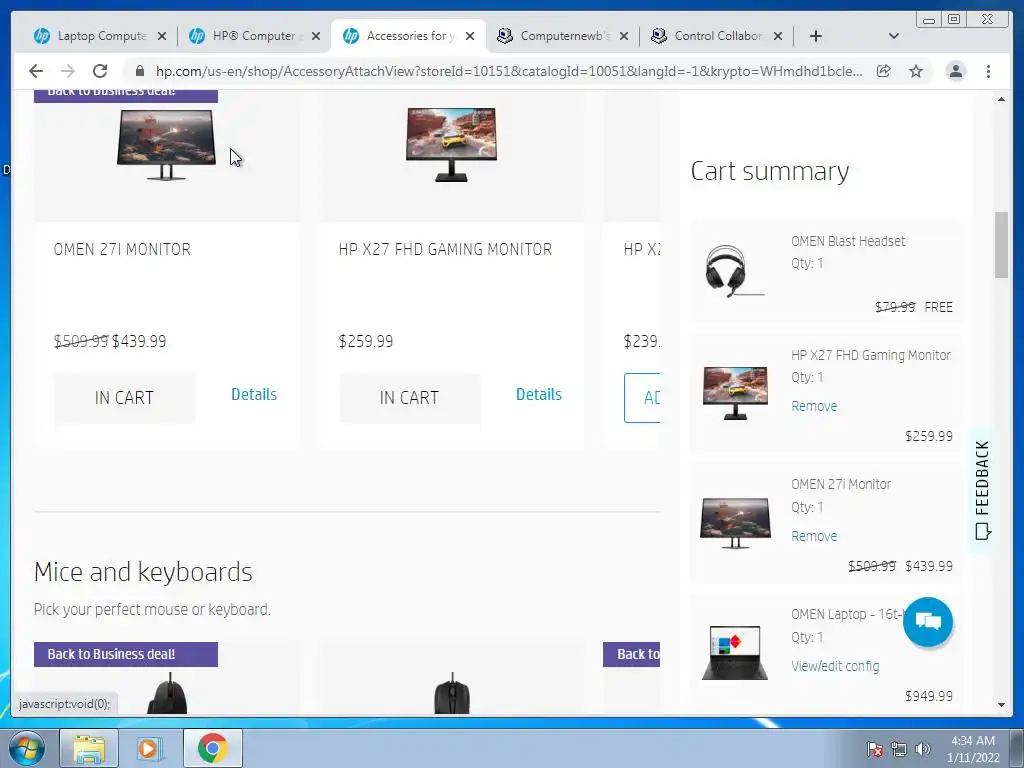Image resolution: width=1024 pixels, height=768 pixels.
Task: Click the $949.99 OMEN Laptop price
Action: (x=929, y=696)
